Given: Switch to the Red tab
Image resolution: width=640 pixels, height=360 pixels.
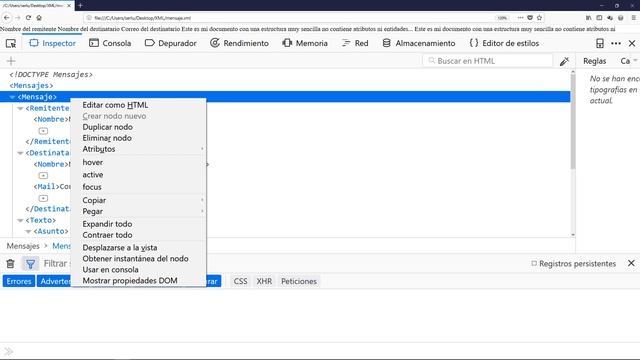Looking at the screenshot, I should 355,43.
